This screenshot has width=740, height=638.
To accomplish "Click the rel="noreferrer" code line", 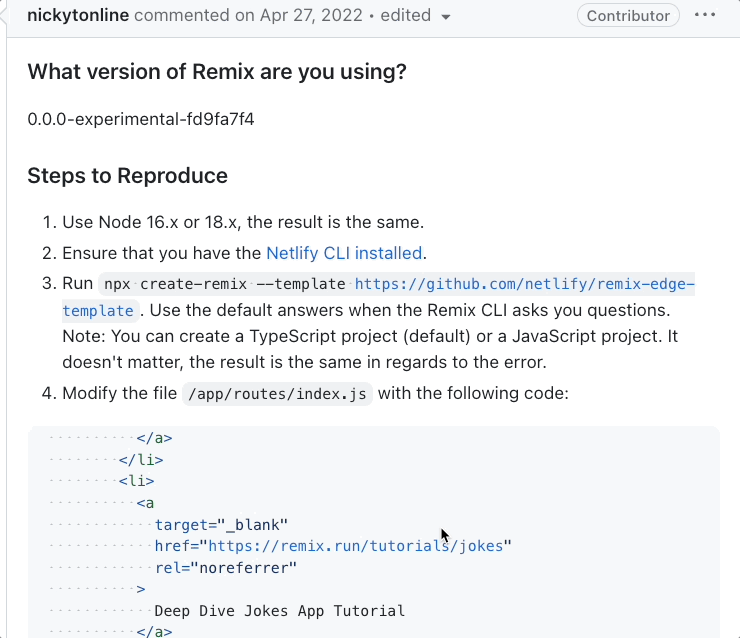I will pyautogui.click(x=226, y=568).
